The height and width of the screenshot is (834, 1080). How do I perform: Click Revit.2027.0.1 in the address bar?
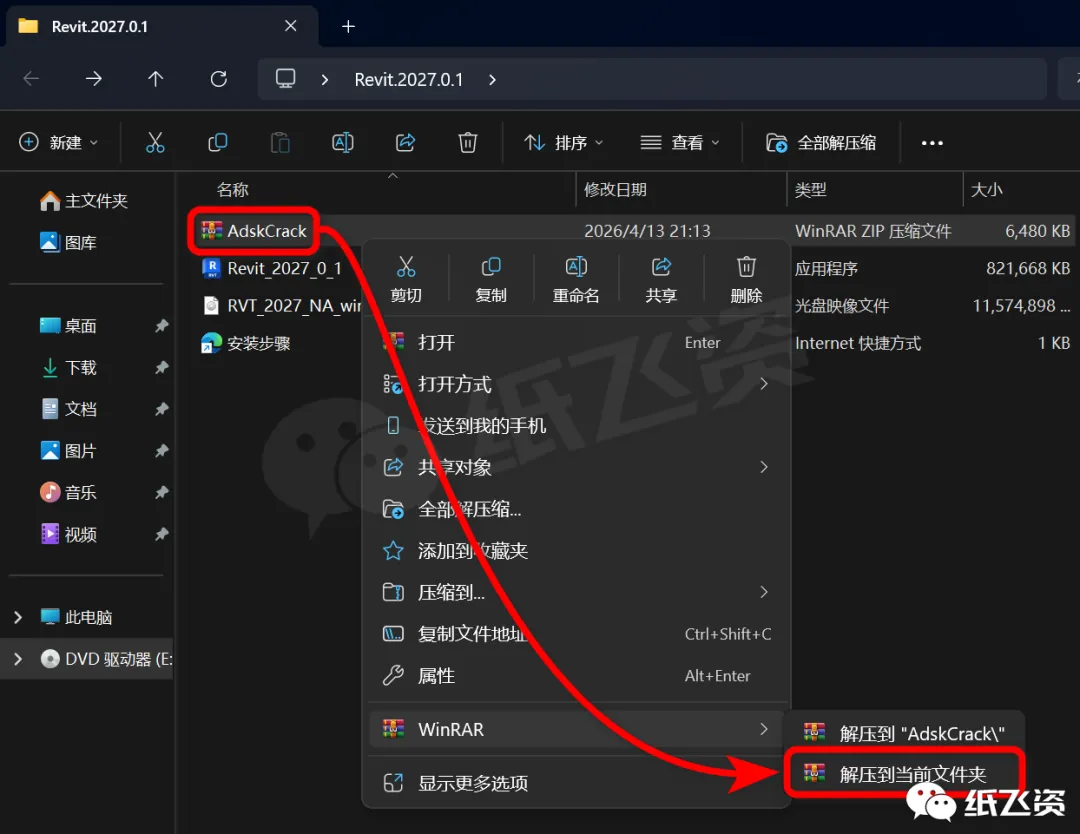(408, 80)
